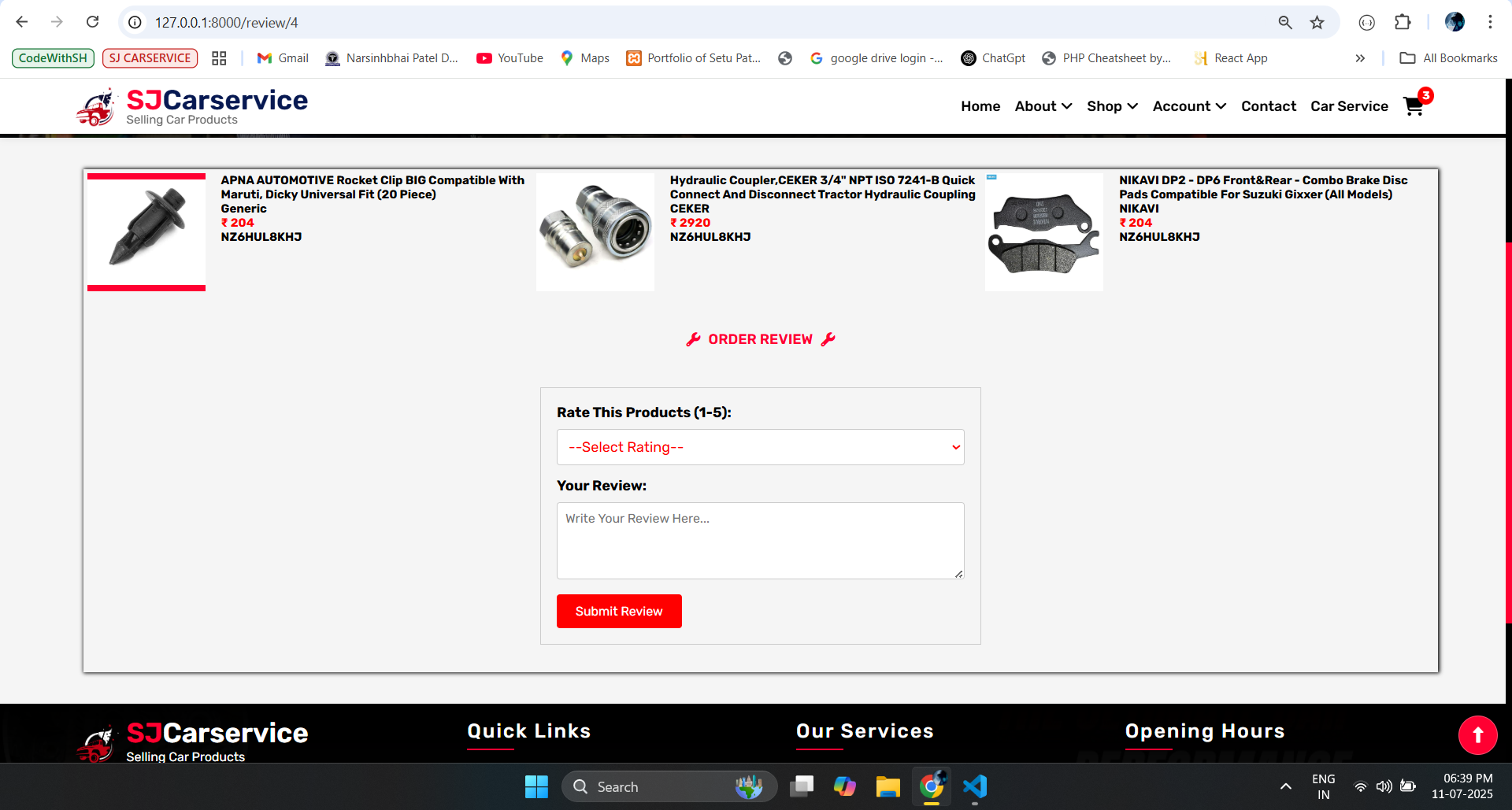Click the Your Review text area
This screenshot has width=1512, height=810.
pos(760,541)
